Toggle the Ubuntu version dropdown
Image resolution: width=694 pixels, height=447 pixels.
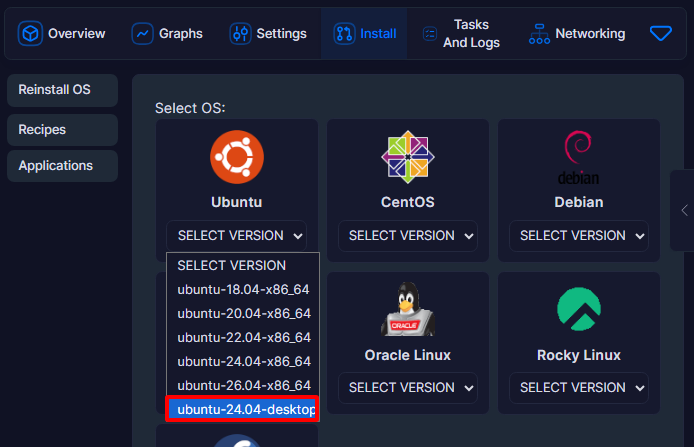237,235
